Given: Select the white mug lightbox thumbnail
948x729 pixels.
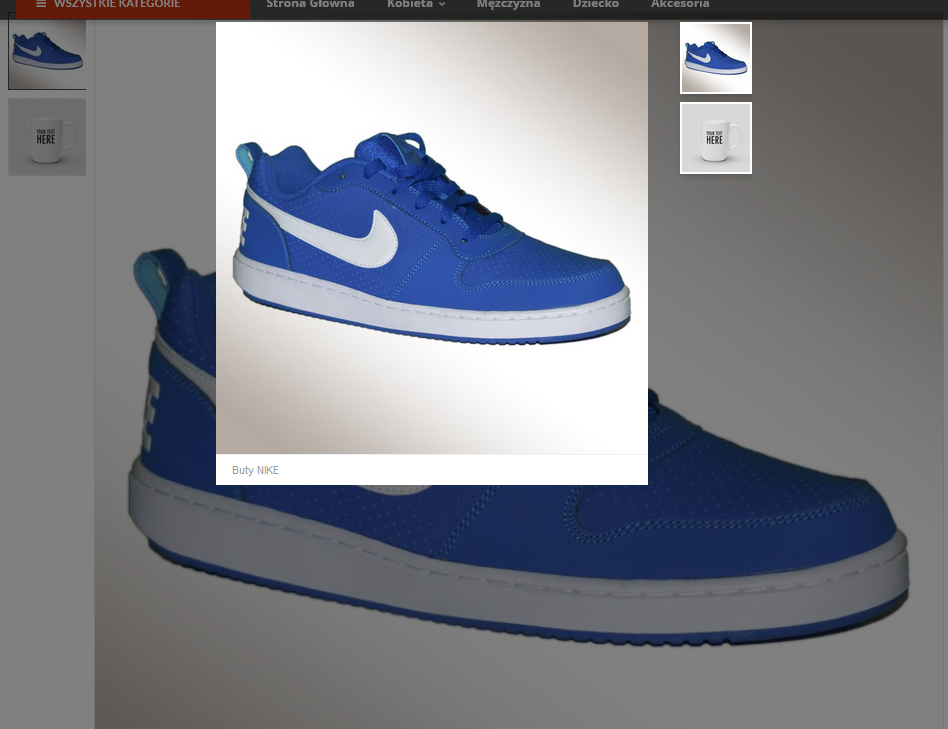Looking at the screenshot, I should point(716,138).
